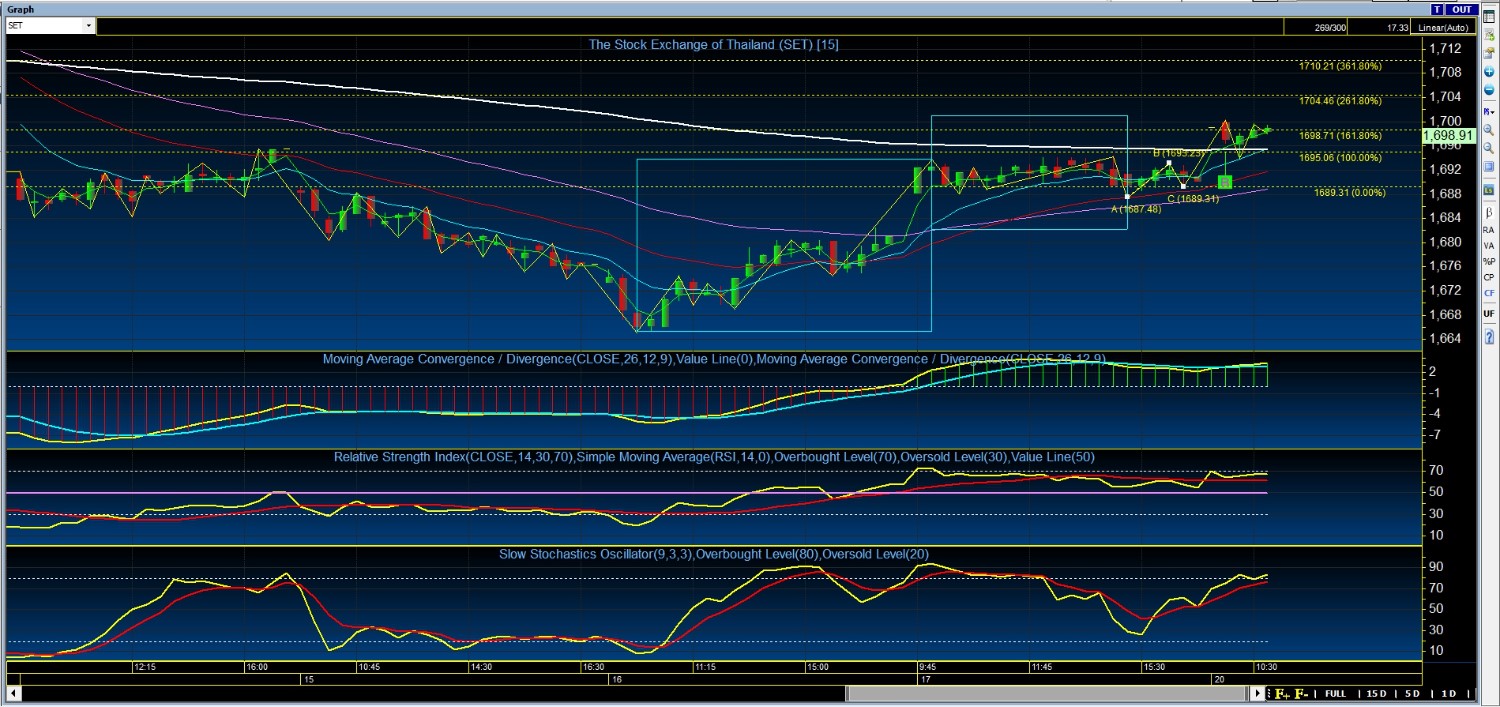Click the RA tool in sidebar
The width and height of the screenshot is (1500, 707).
coord(1489,230)
